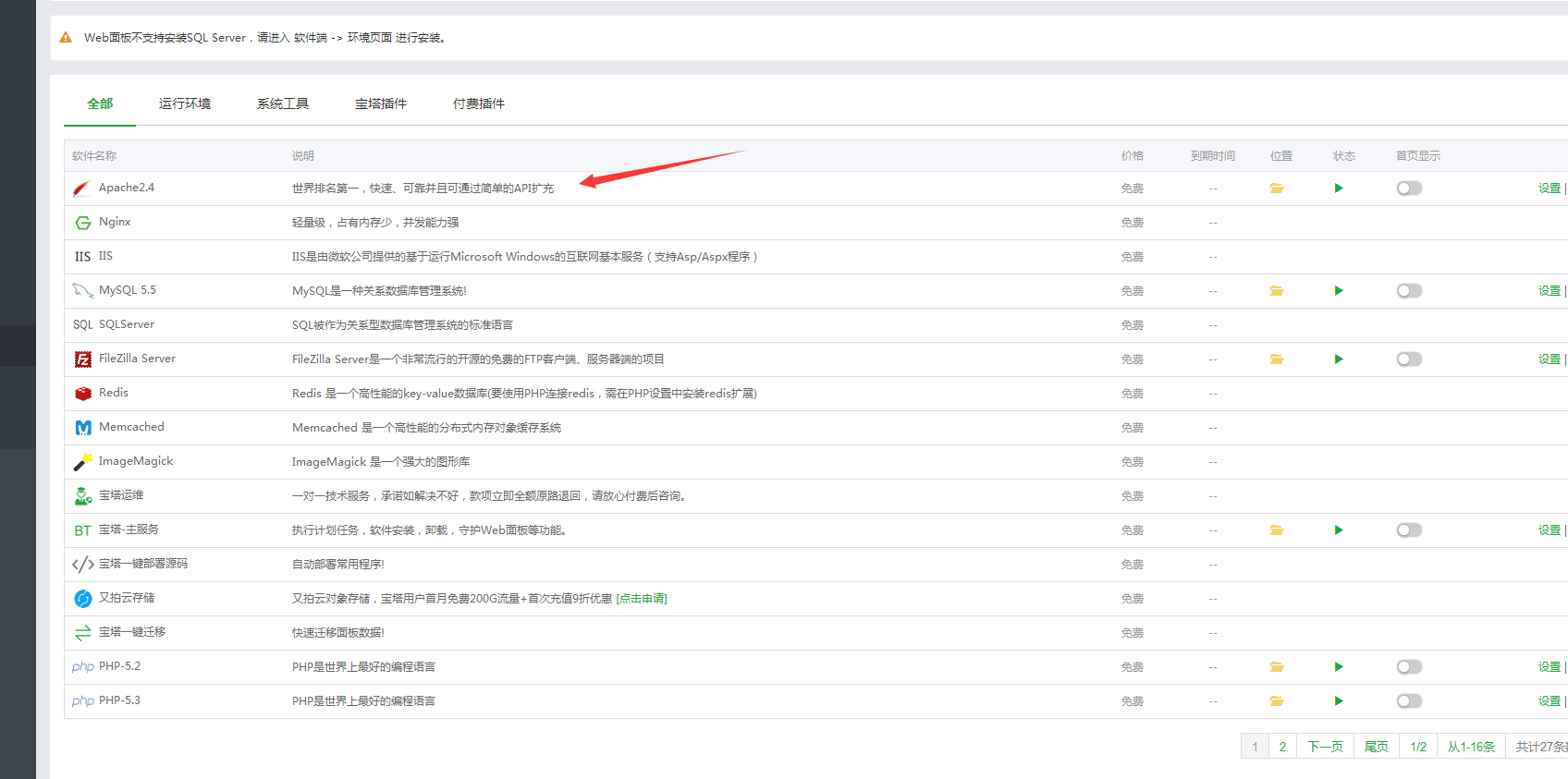Click the 到期时间 column header
Screen dimensions: 1568x779
(x=1213, y=156)
